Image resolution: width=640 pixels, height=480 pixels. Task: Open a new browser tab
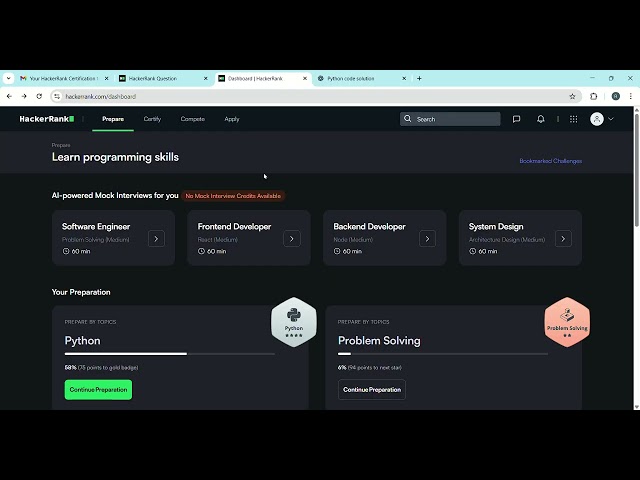[419, 78]
